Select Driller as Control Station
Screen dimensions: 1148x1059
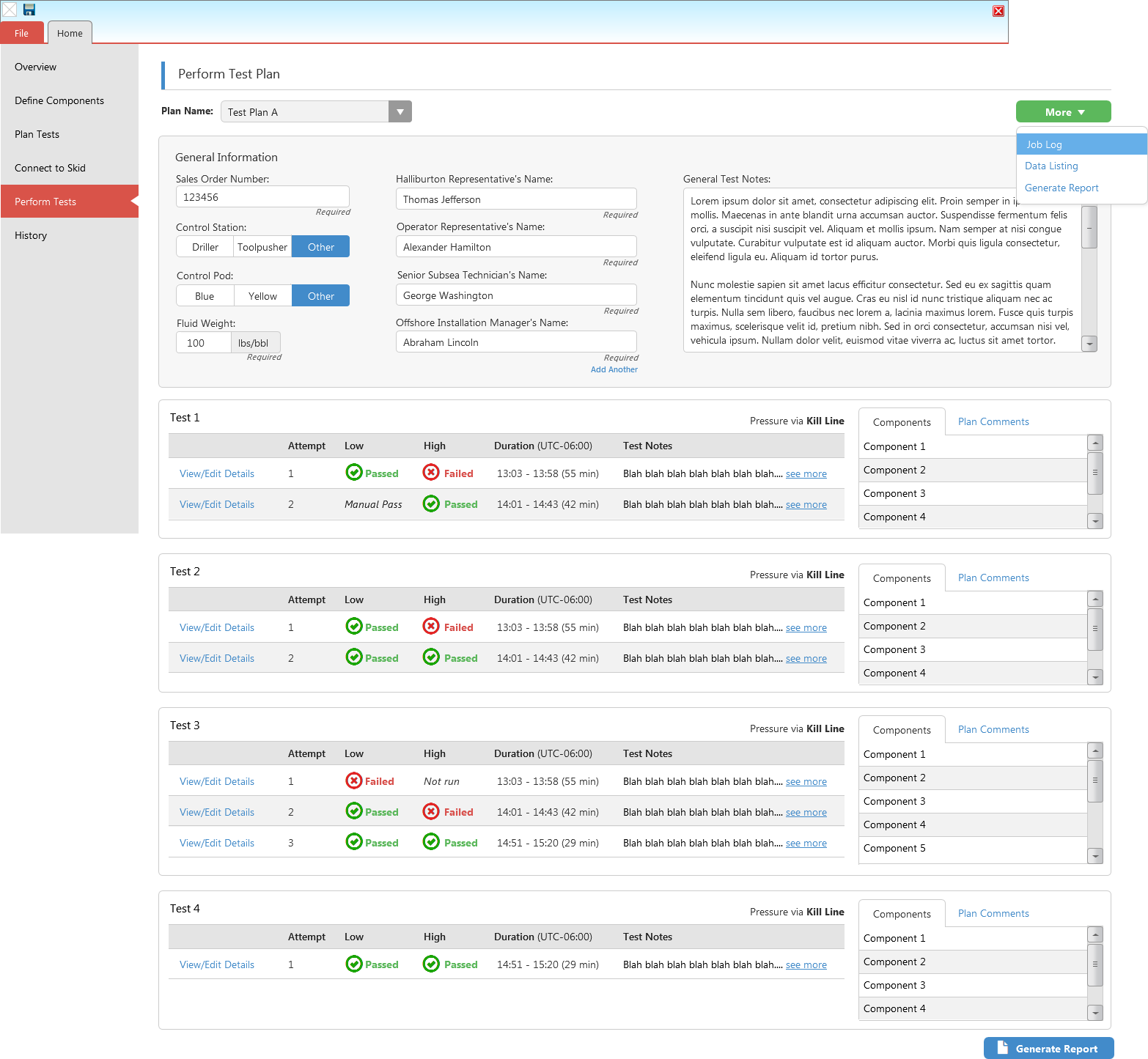(205, 247)
